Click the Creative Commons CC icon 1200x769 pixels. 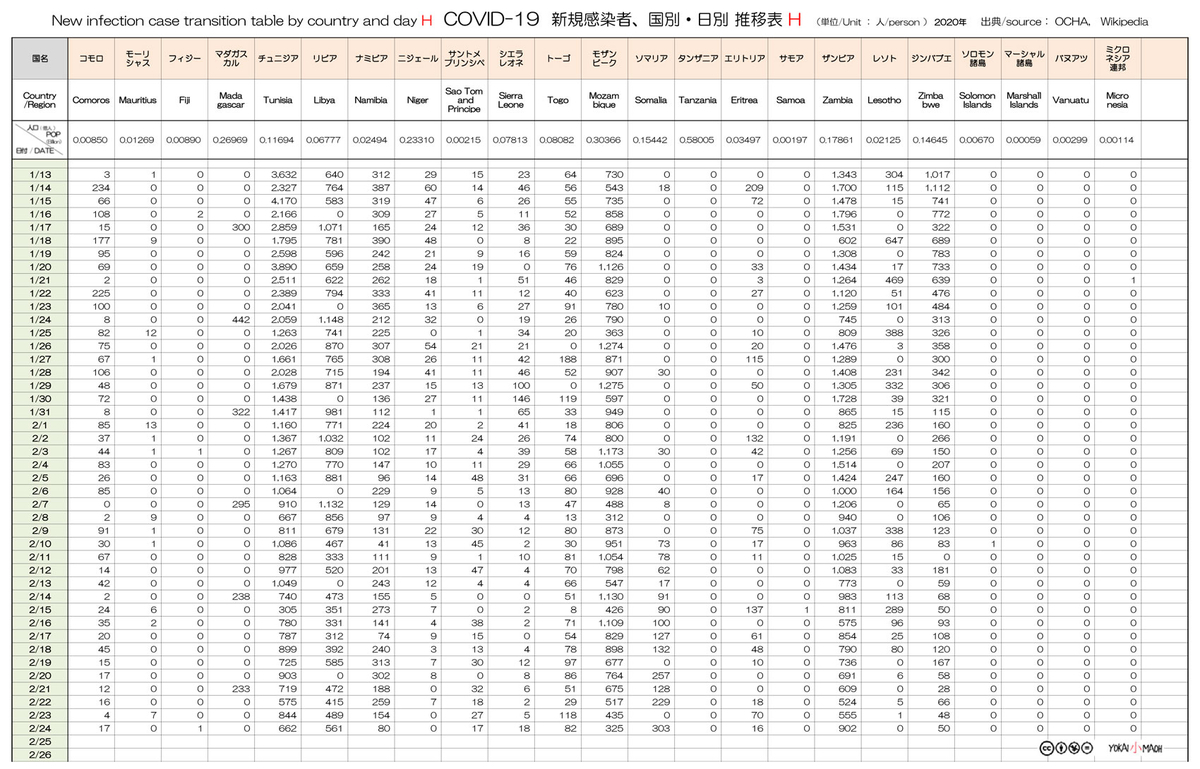tap(1046, 748)
